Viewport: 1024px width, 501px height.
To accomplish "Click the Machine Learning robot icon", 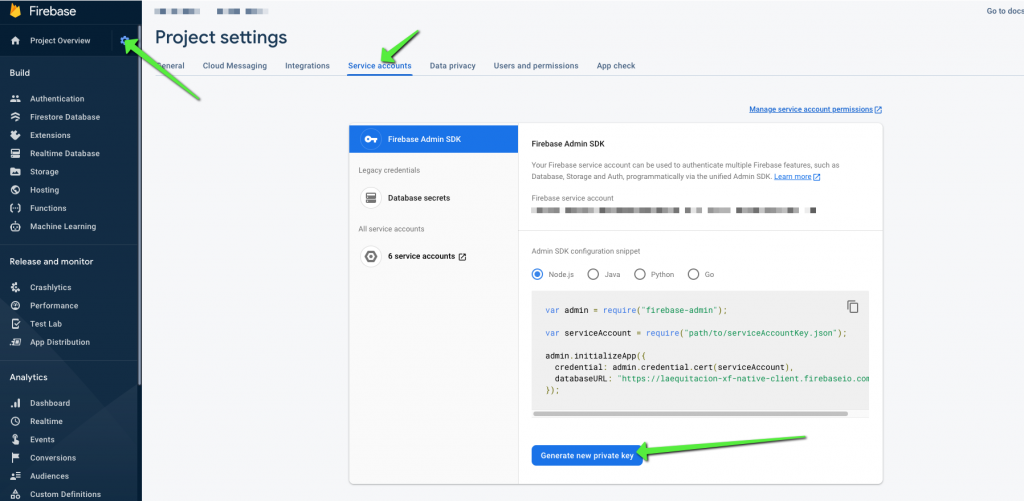I will click(16, 227).
